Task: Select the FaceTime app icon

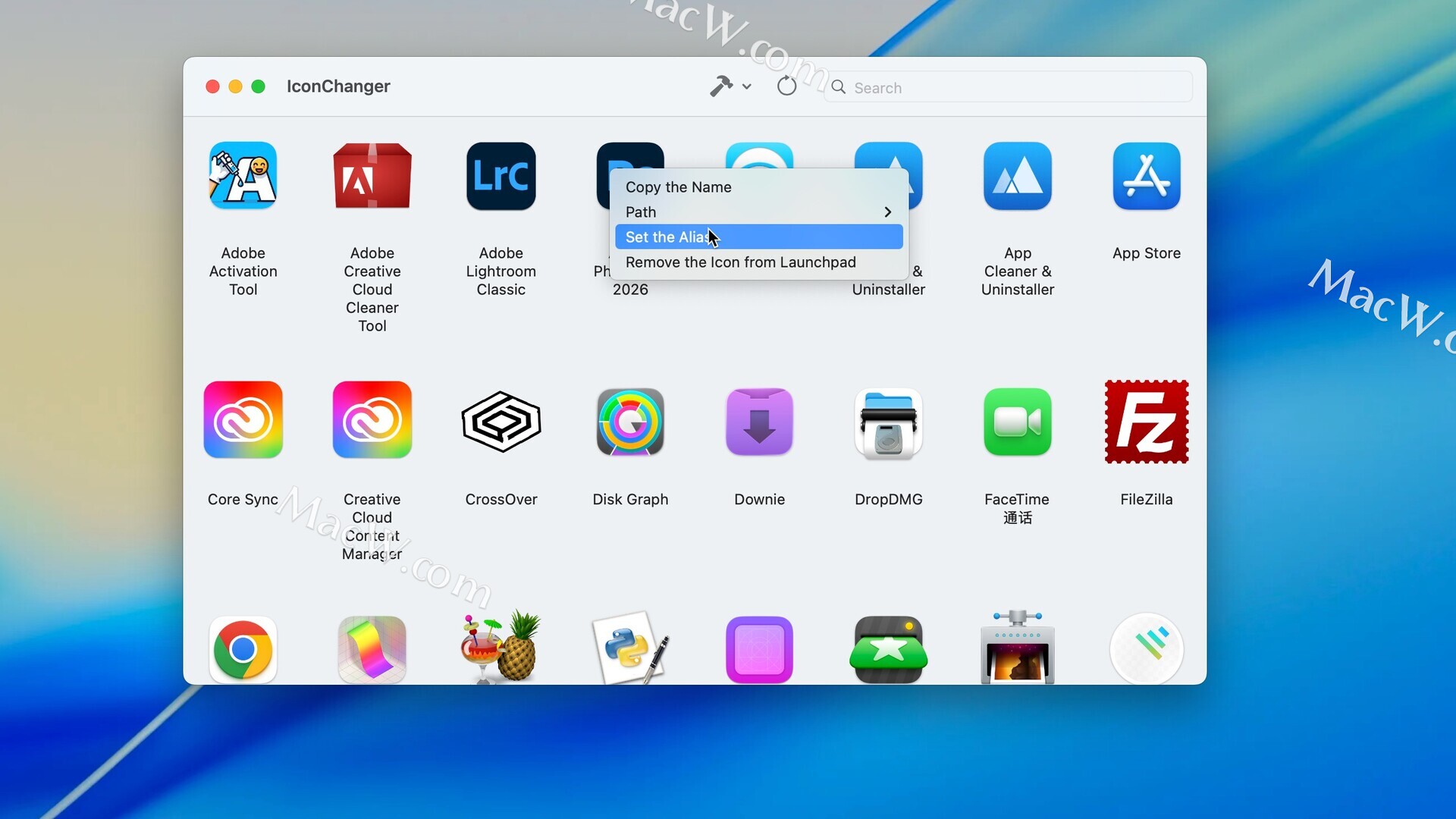Action: click(1017, 422)
